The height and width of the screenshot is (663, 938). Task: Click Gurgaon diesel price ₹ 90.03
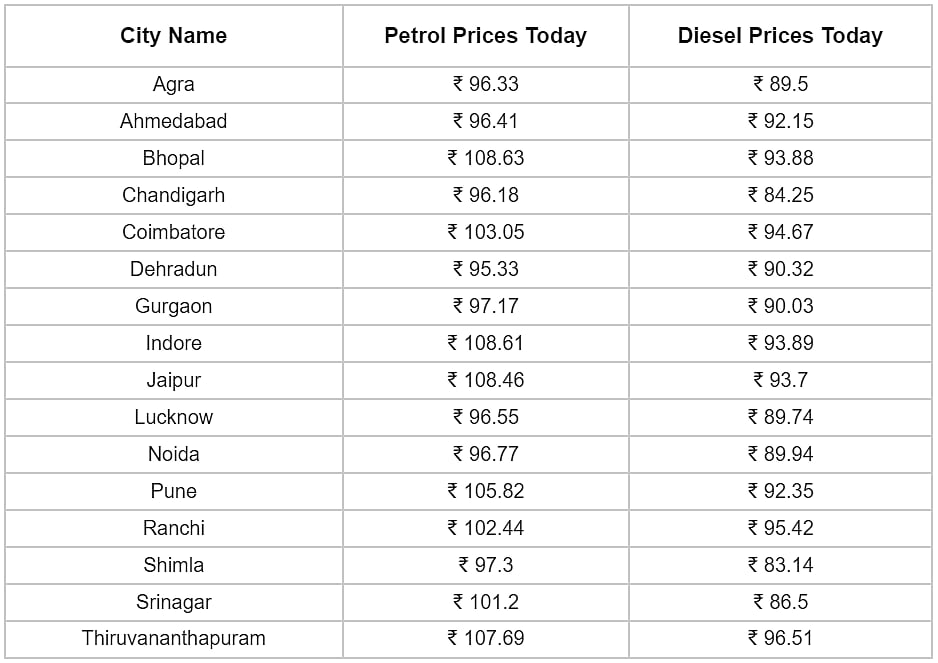[780, 306]
